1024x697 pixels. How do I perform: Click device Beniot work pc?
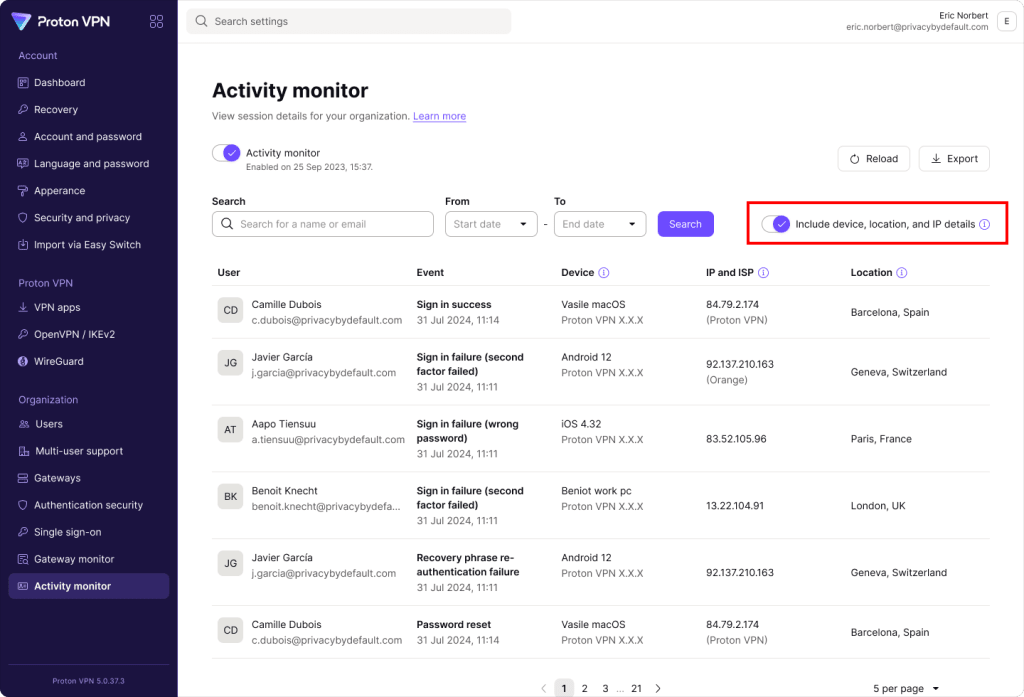[x=596, y=491]
